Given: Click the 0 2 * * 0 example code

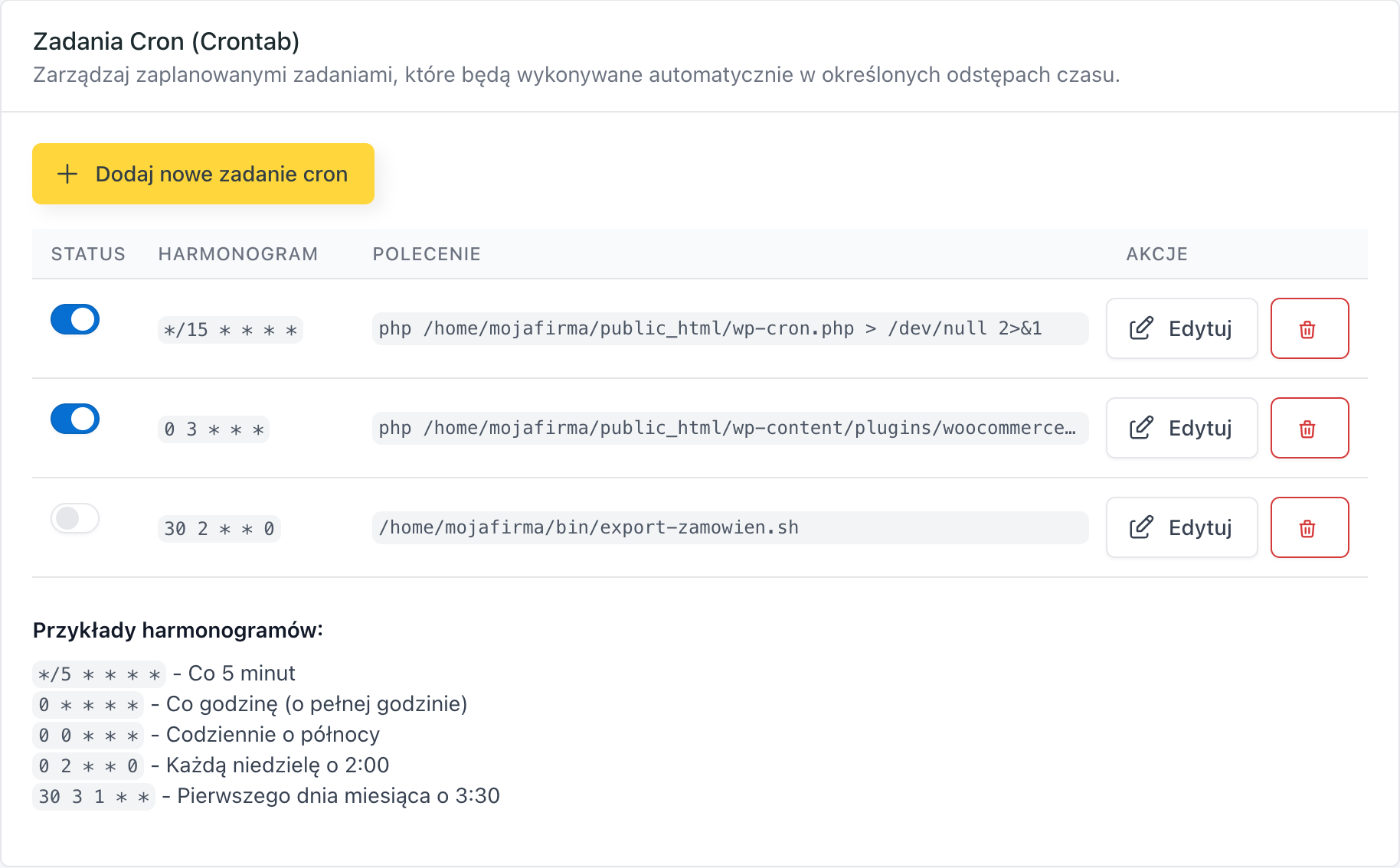Looking at the screenshot, I should (88, 766).
